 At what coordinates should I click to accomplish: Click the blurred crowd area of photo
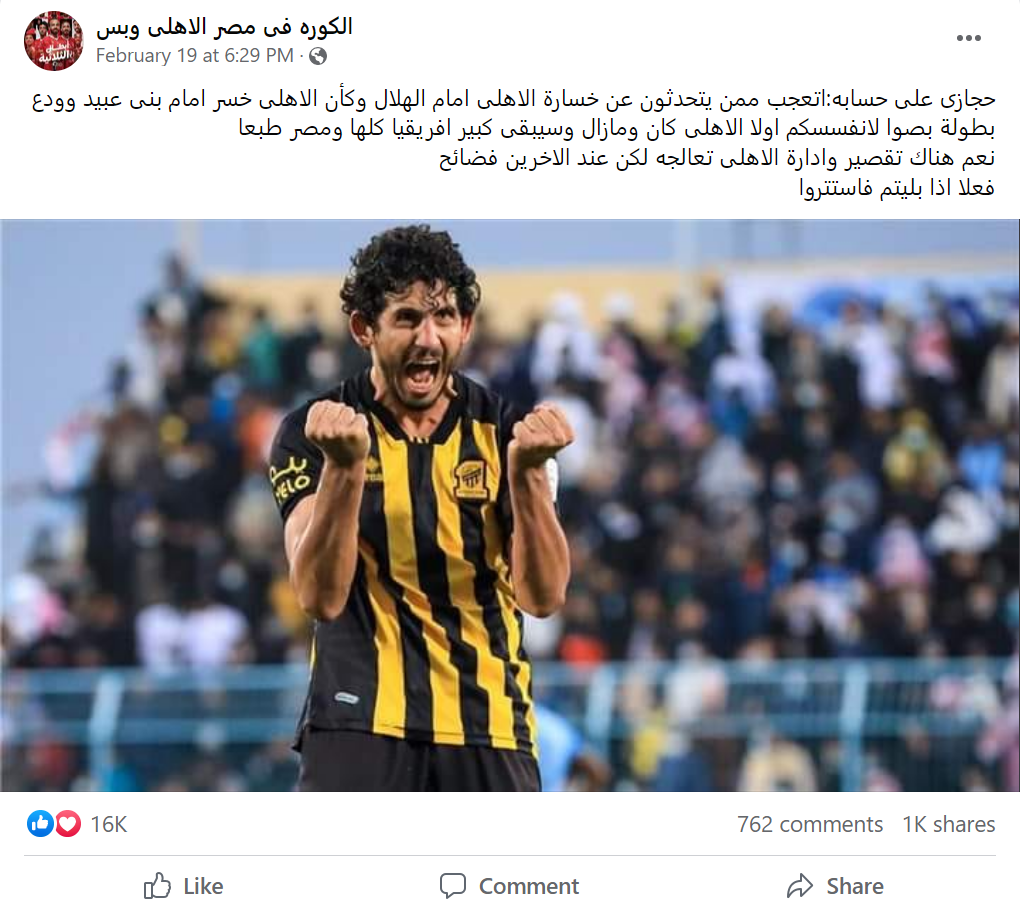click(781, 488)
